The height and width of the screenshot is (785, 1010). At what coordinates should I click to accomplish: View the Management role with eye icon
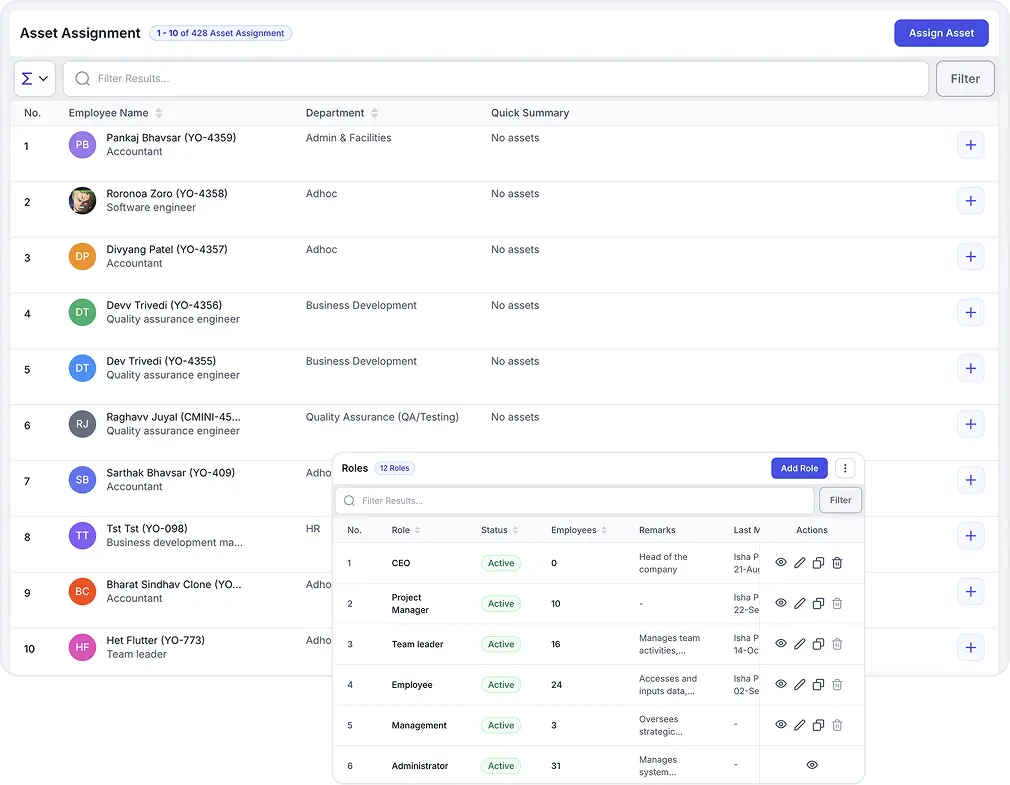[781, 725]
